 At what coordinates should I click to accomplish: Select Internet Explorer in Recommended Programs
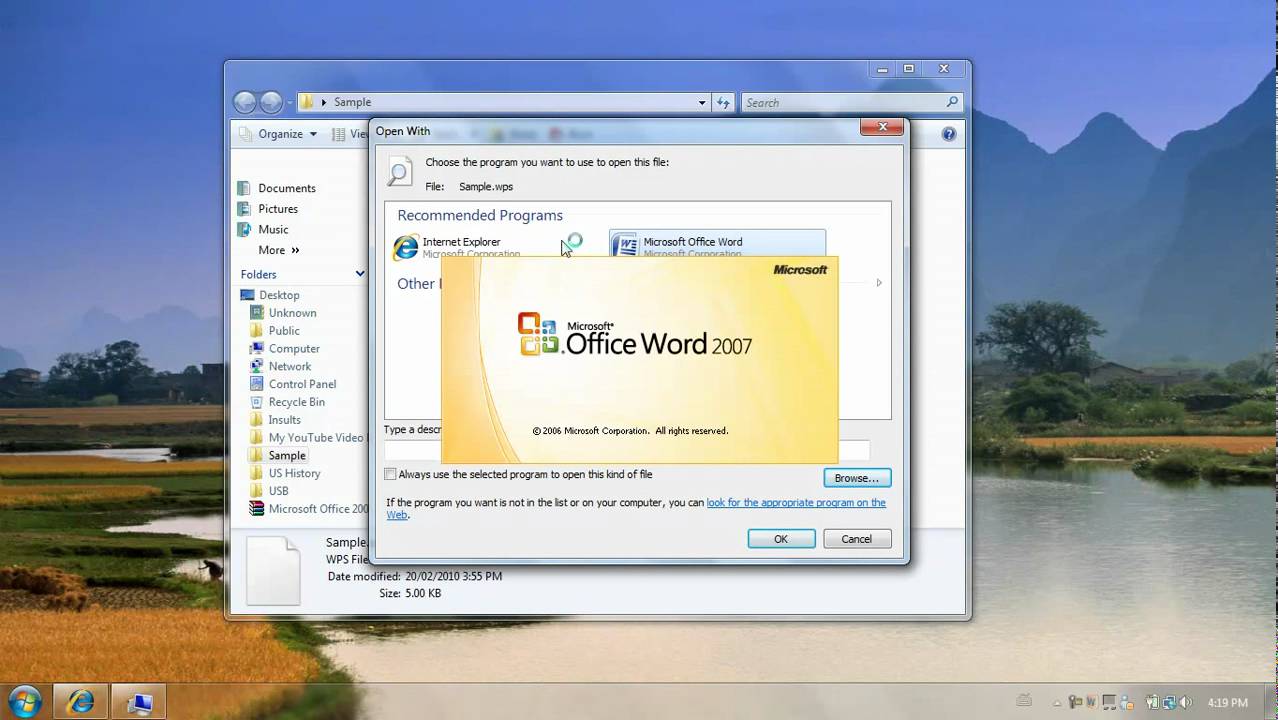tap(460, 243)
